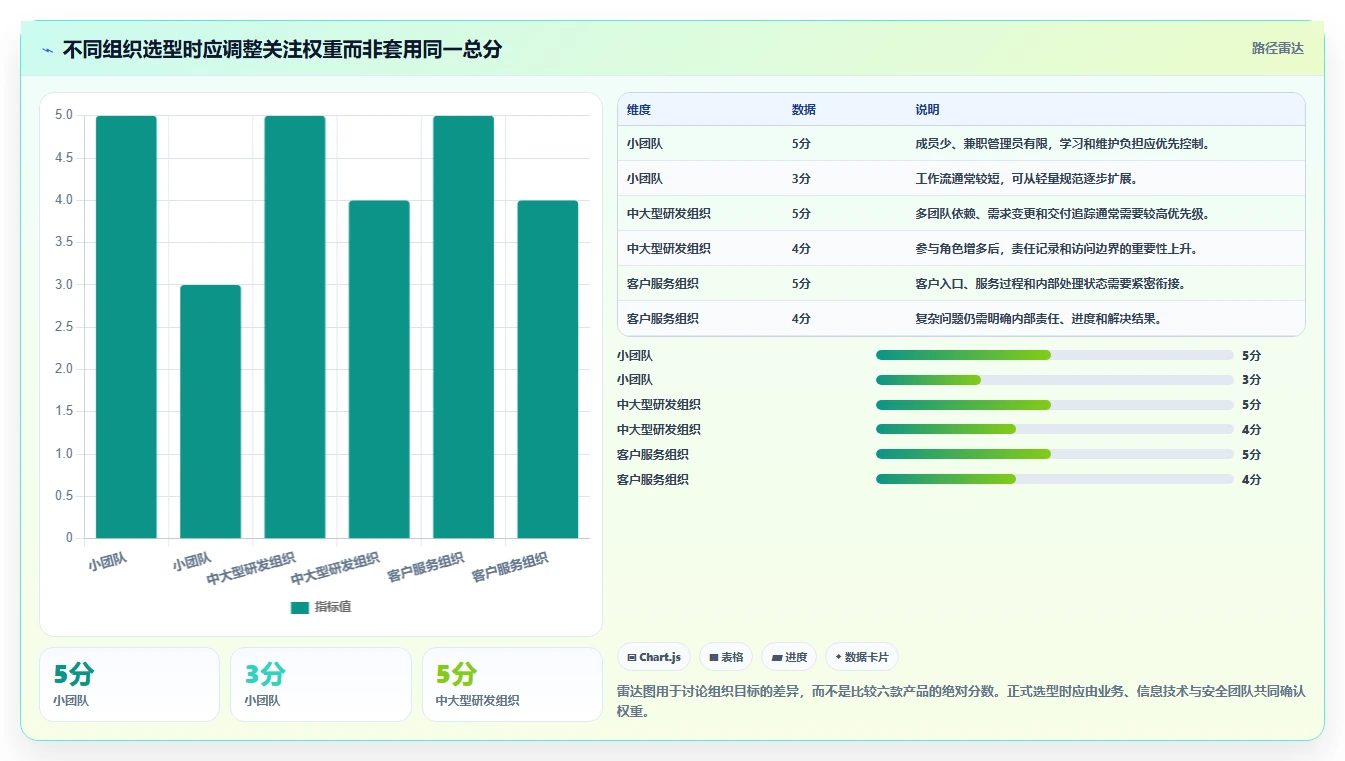Open the 3分 小团队 data card

point(321,684)
